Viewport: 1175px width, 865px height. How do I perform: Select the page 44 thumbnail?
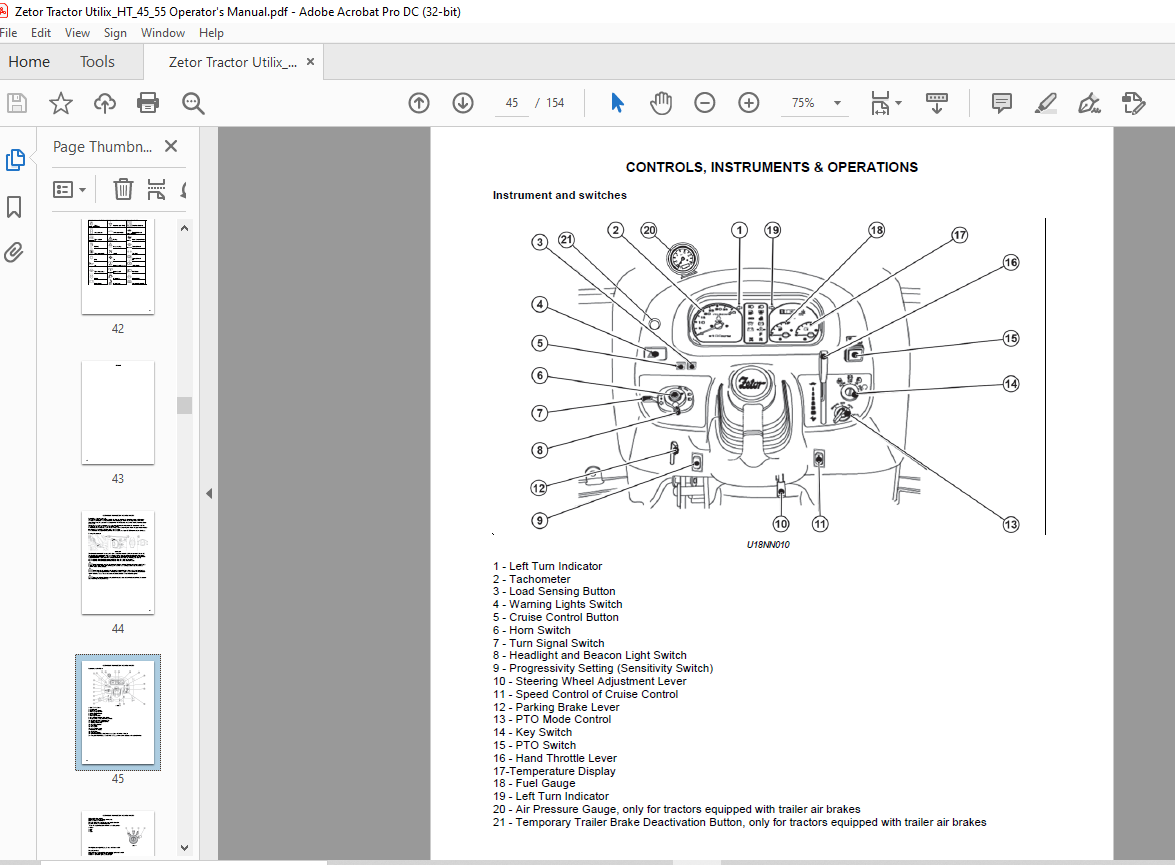118,562
